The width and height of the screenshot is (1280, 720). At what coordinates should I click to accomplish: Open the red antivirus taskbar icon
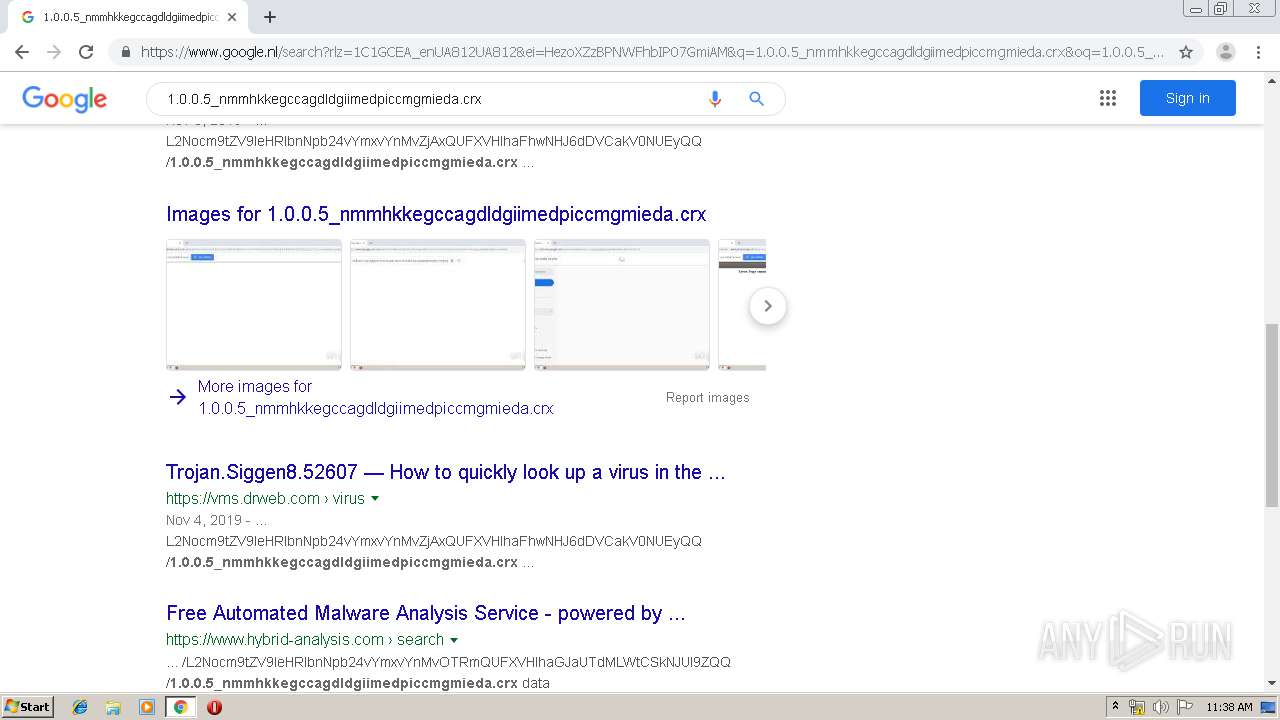(x=214, y=707)
